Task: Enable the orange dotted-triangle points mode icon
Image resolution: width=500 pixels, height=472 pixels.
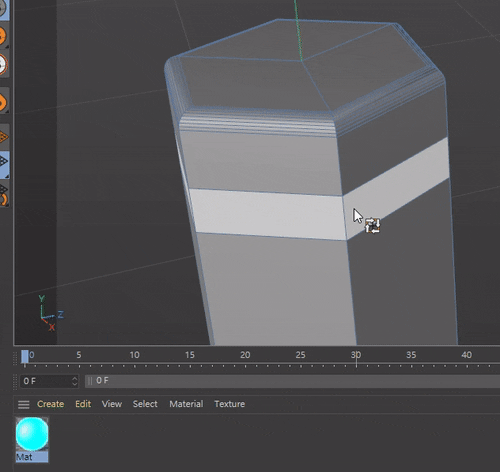Action: [x=3, y=137]
